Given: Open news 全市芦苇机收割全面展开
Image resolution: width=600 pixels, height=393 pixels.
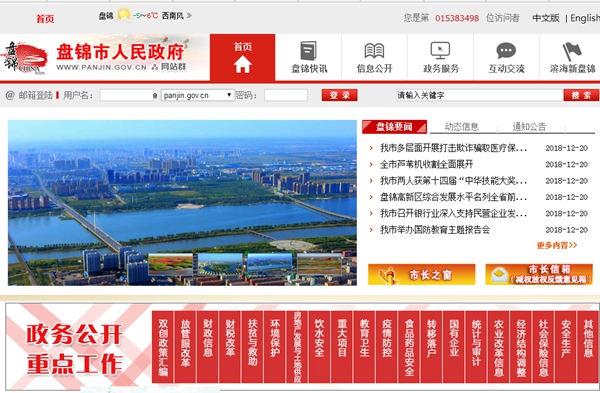Looking at the screenshot, I should [x=426, y=165].
